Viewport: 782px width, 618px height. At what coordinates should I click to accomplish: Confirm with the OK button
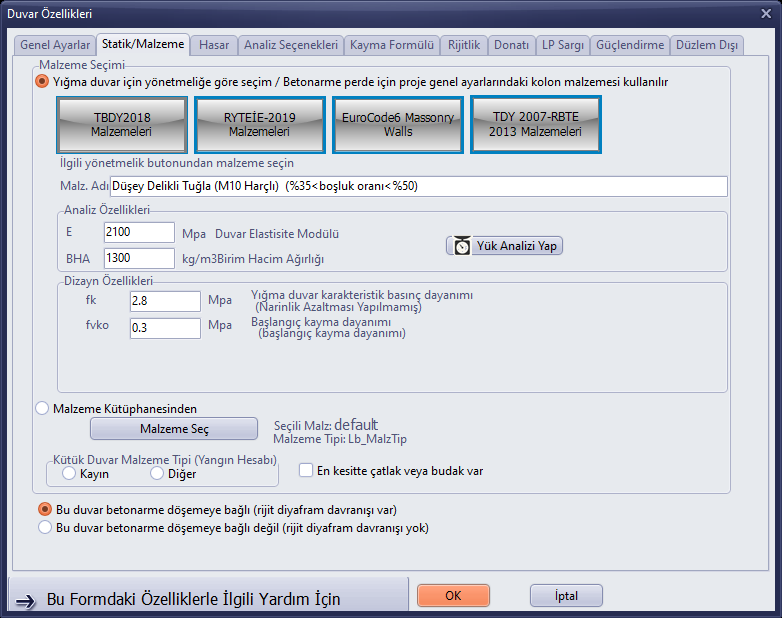(x=453, y=596)
